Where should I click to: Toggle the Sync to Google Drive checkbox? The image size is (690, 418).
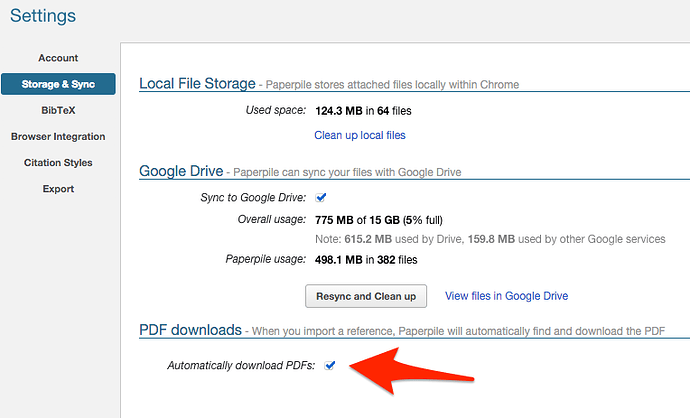tap(321, 198)
